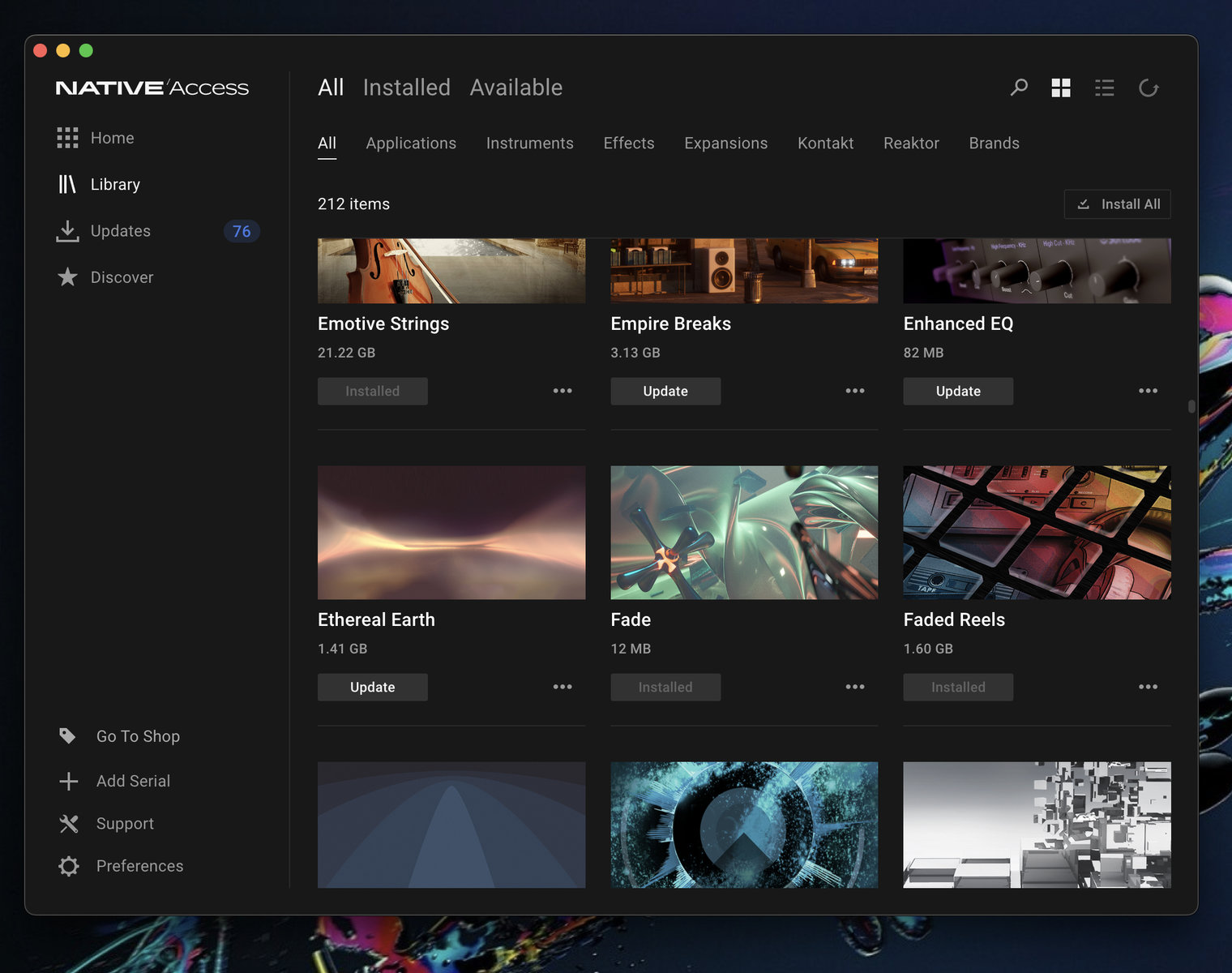The width and height of the screenshot is (1232, 973).
Task: Click Add Serial plus option
Action: [133, 781]
